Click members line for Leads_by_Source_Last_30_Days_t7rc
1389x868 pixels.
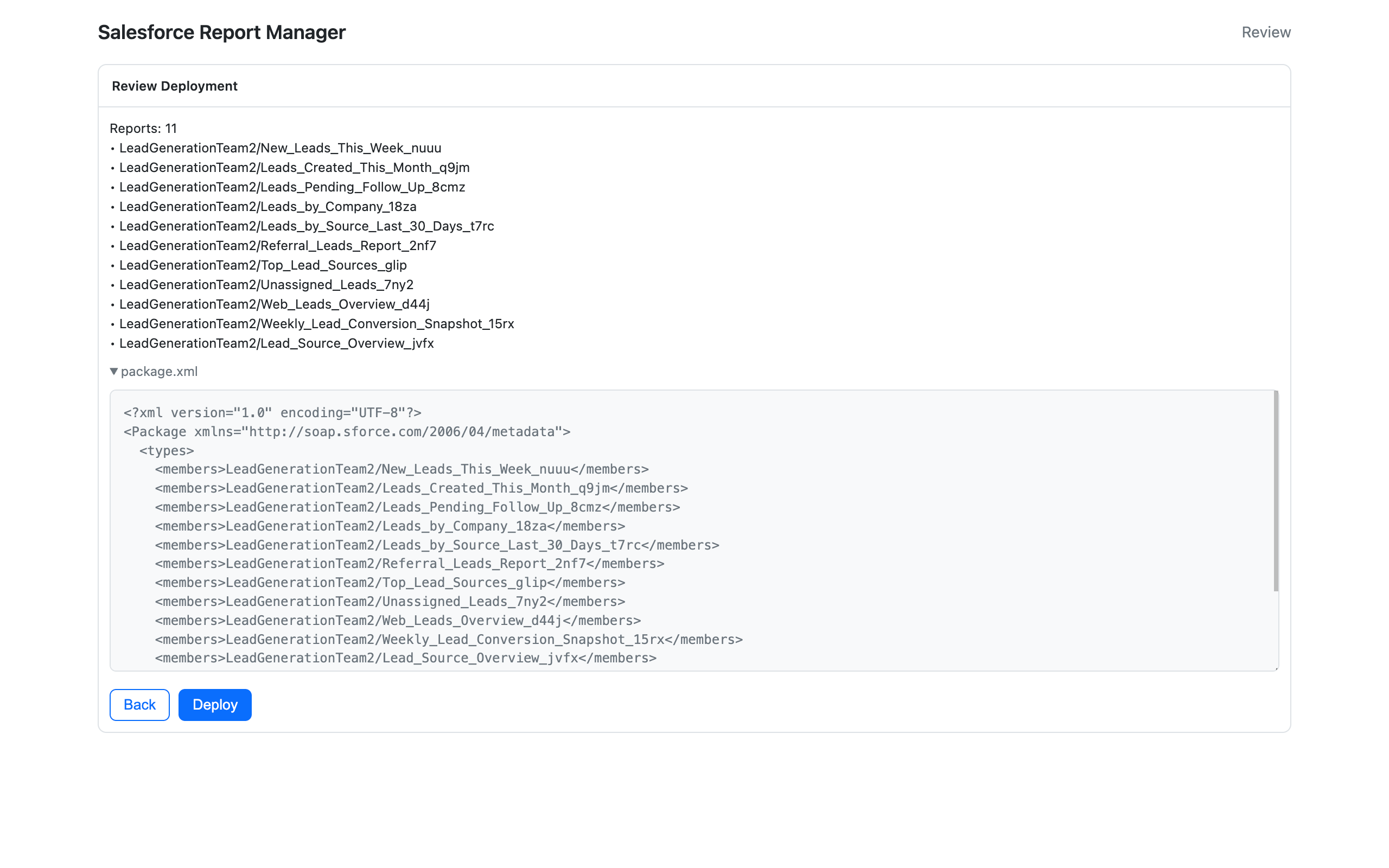[x=437, y=545]
